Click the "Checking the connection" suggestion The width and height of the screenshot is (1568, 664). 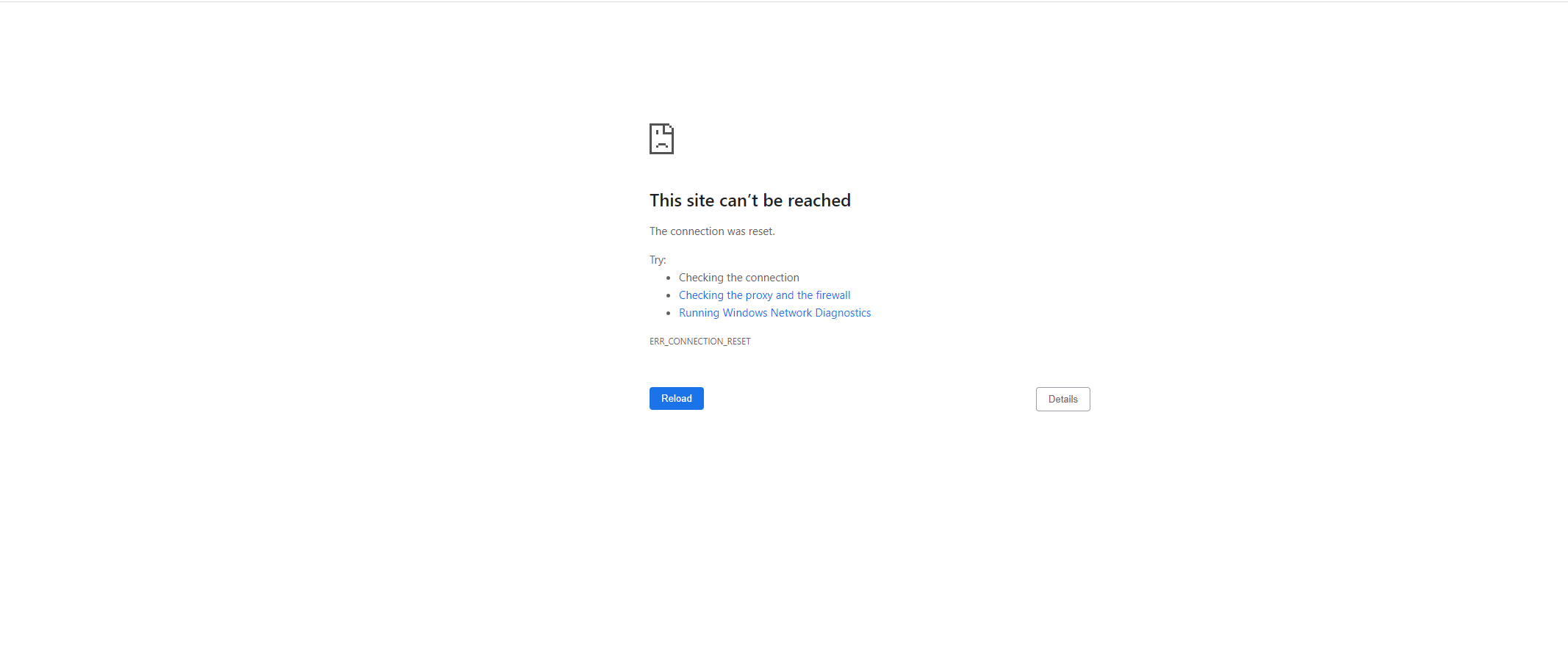(x=738, y=278)
